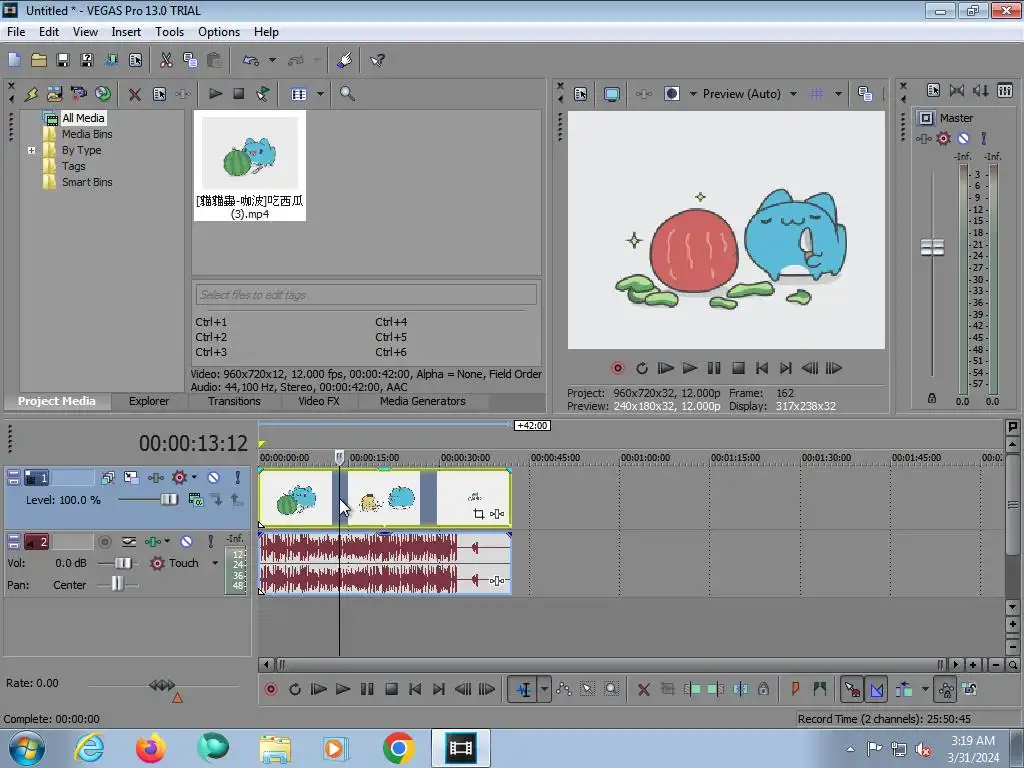Open Google Chrome from the taskbar
The height and width of the screenshot is (768, 1024).
[x=398, y=748]
